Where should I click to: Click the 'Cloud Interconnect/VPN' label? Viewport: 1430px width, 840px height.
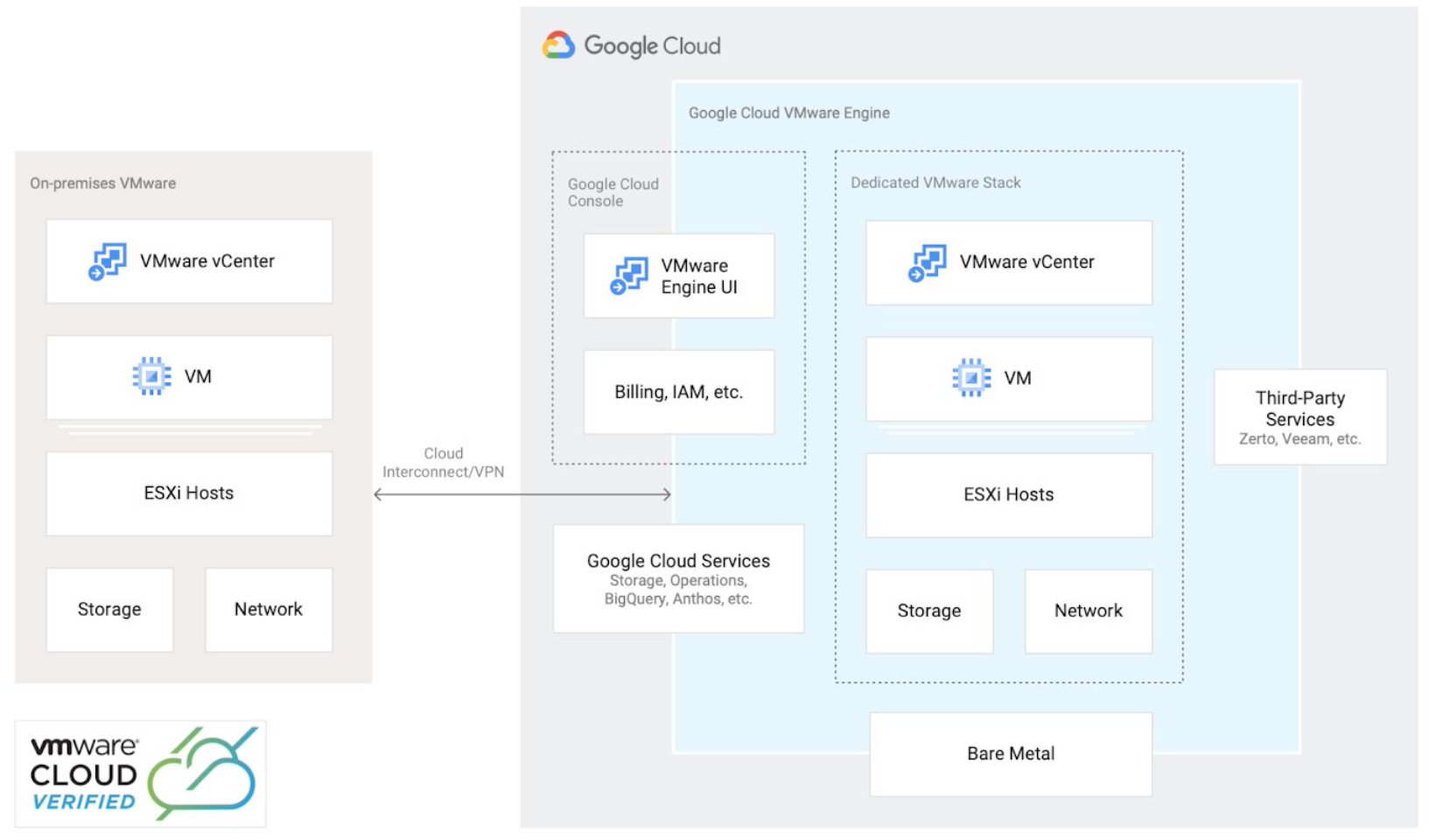(x=444, y=463)
